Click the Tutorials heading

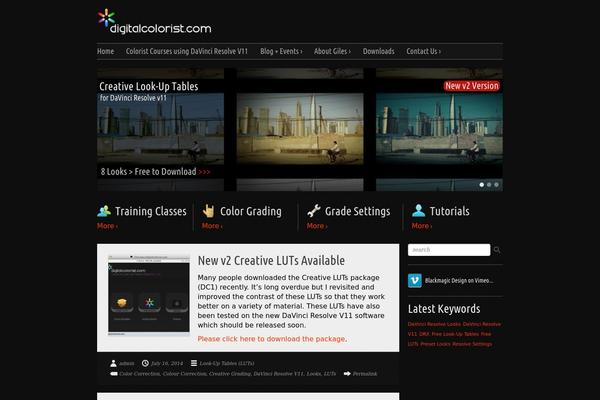click(449, 211)
